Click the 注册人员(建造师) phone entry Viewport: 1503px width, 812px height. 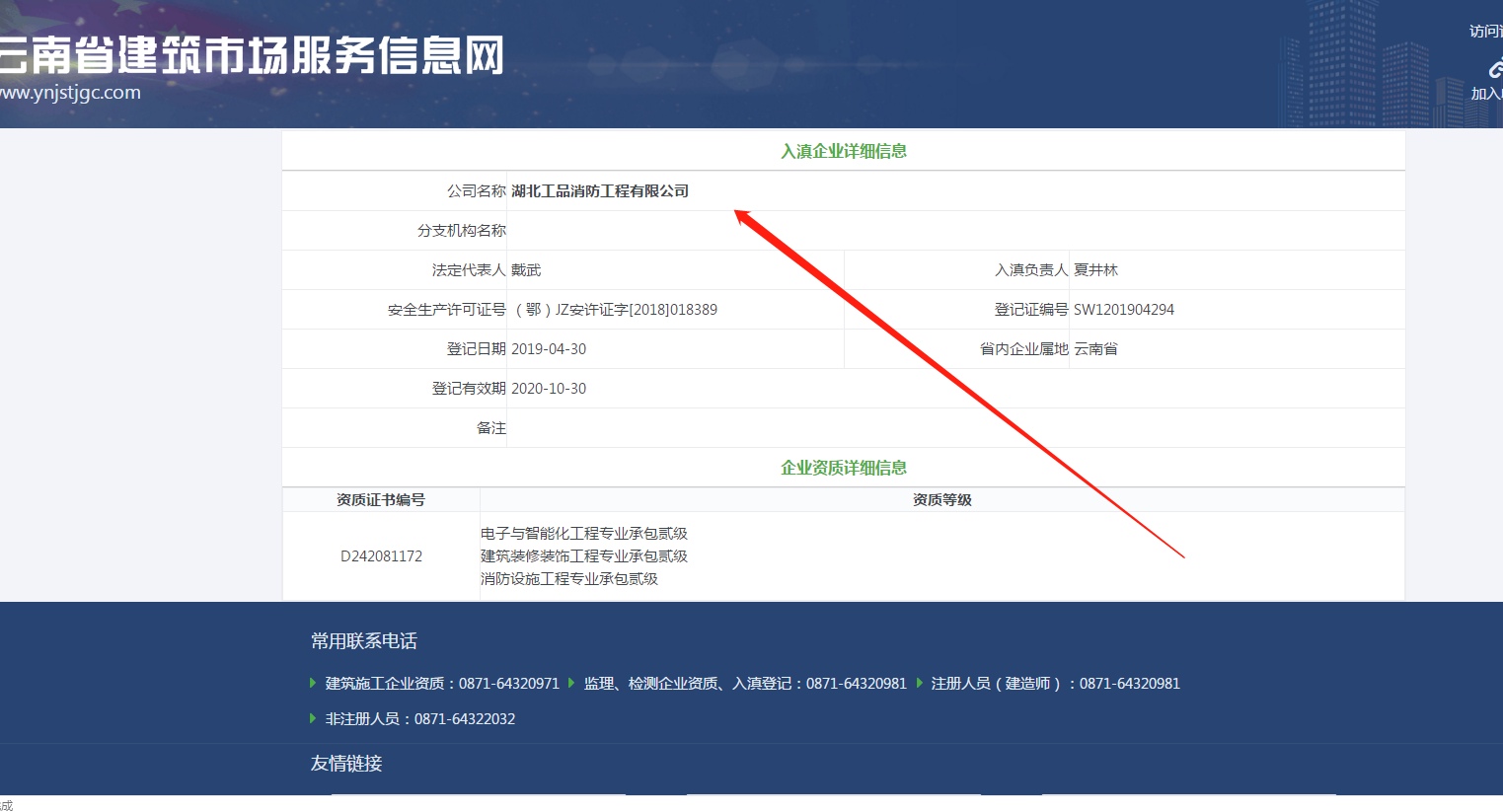click(1056, 684)
